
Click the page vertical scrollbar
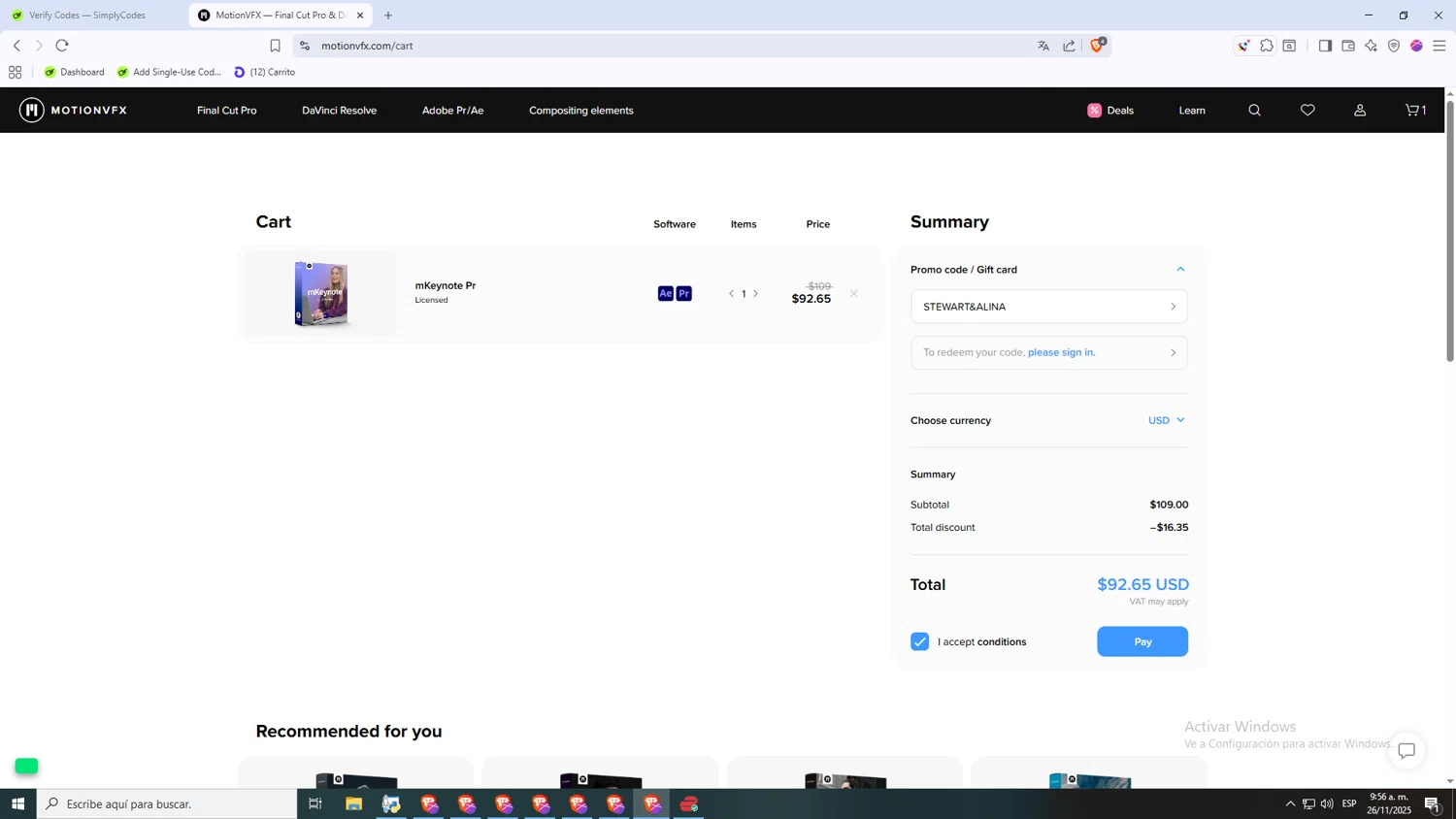(x=1450, y=231)
